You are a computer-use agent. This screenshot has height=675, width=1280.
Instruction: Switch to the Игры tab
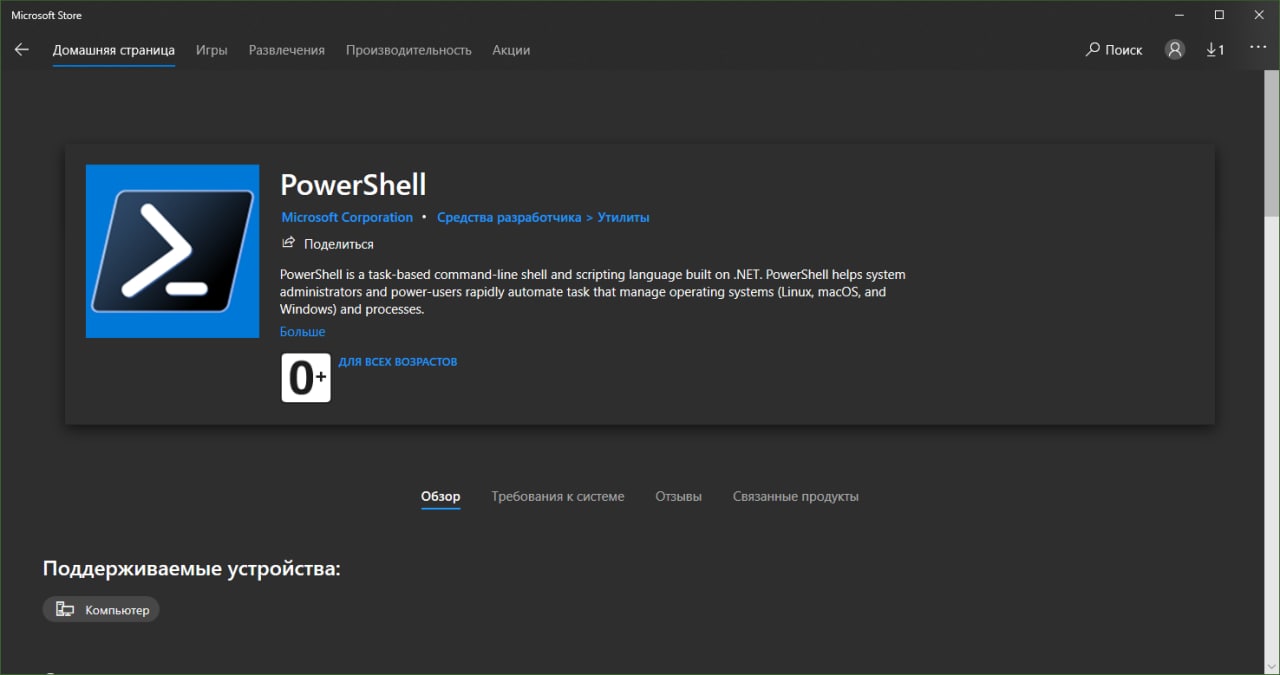point(211,50)
